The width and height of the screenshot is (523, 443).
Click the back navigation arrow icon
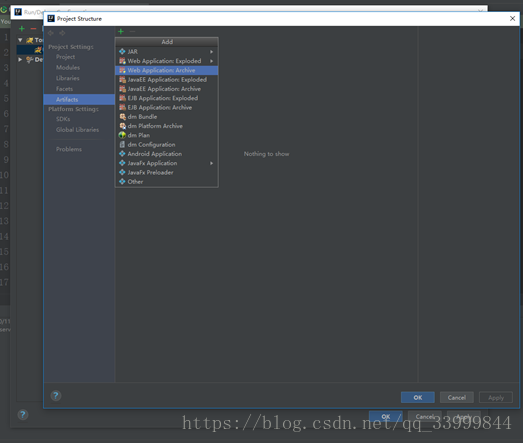51,33
